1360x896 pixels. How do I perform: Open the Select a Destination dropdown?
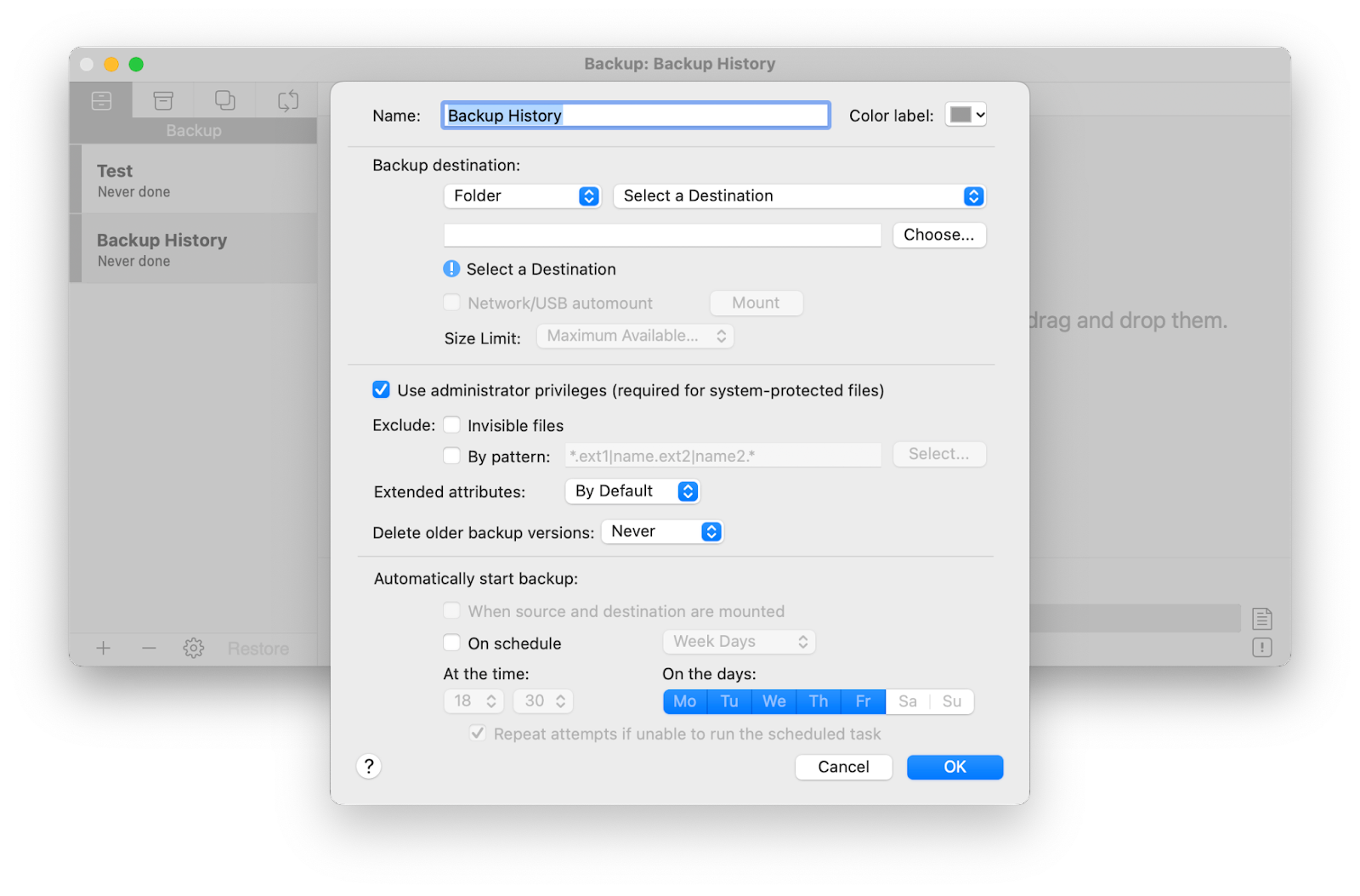click(799, 196)
